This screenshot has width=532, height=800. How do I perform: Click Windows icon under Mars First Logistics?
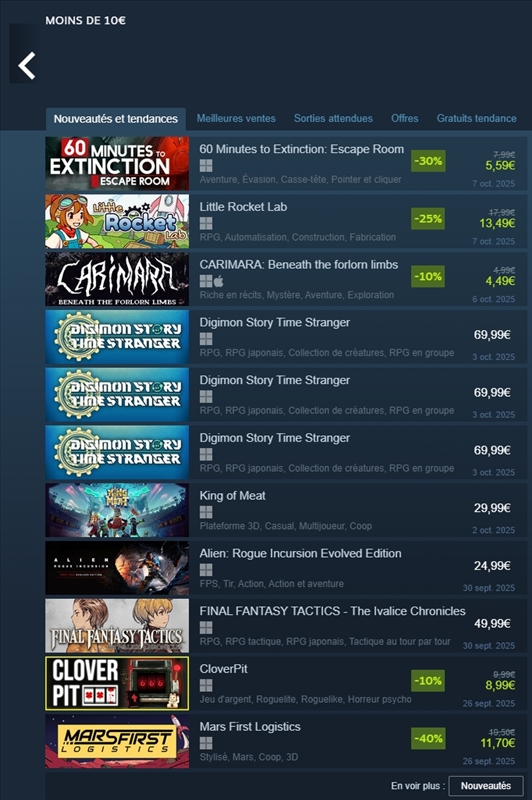click(206, 743)
